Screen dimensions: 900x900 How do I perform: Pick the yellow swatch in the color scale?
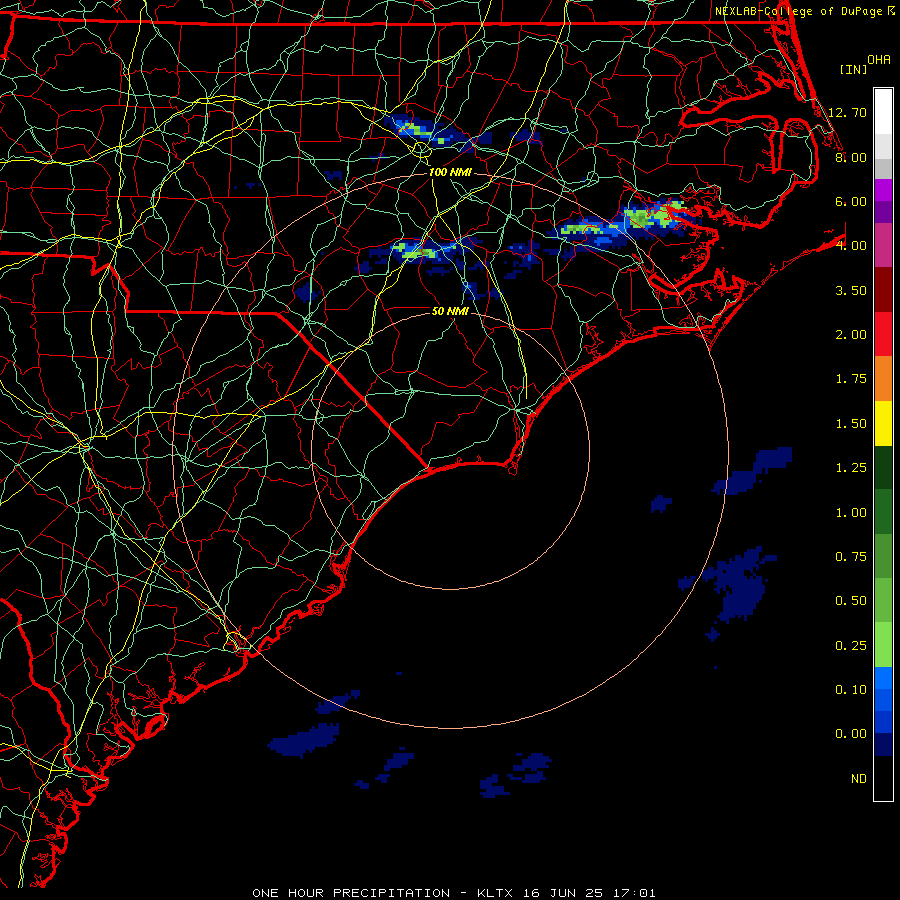(x=883, y=423)
